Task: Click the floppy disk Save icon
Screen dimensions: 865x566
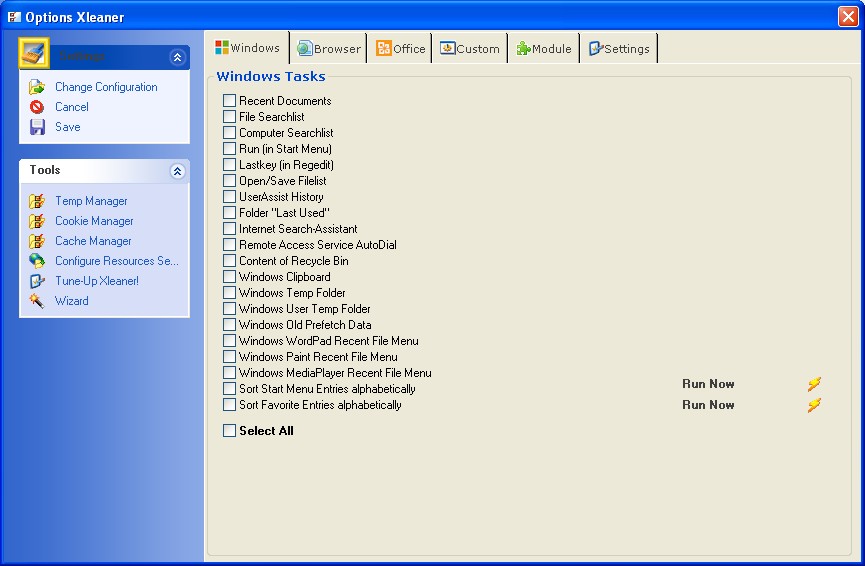Action: 37,127
